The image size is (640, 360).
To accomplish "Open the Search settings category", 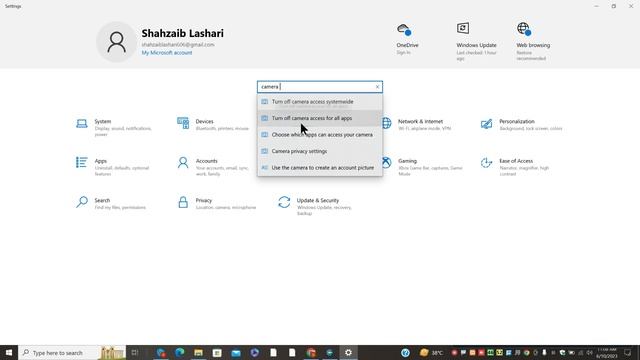I will [111, 203].
